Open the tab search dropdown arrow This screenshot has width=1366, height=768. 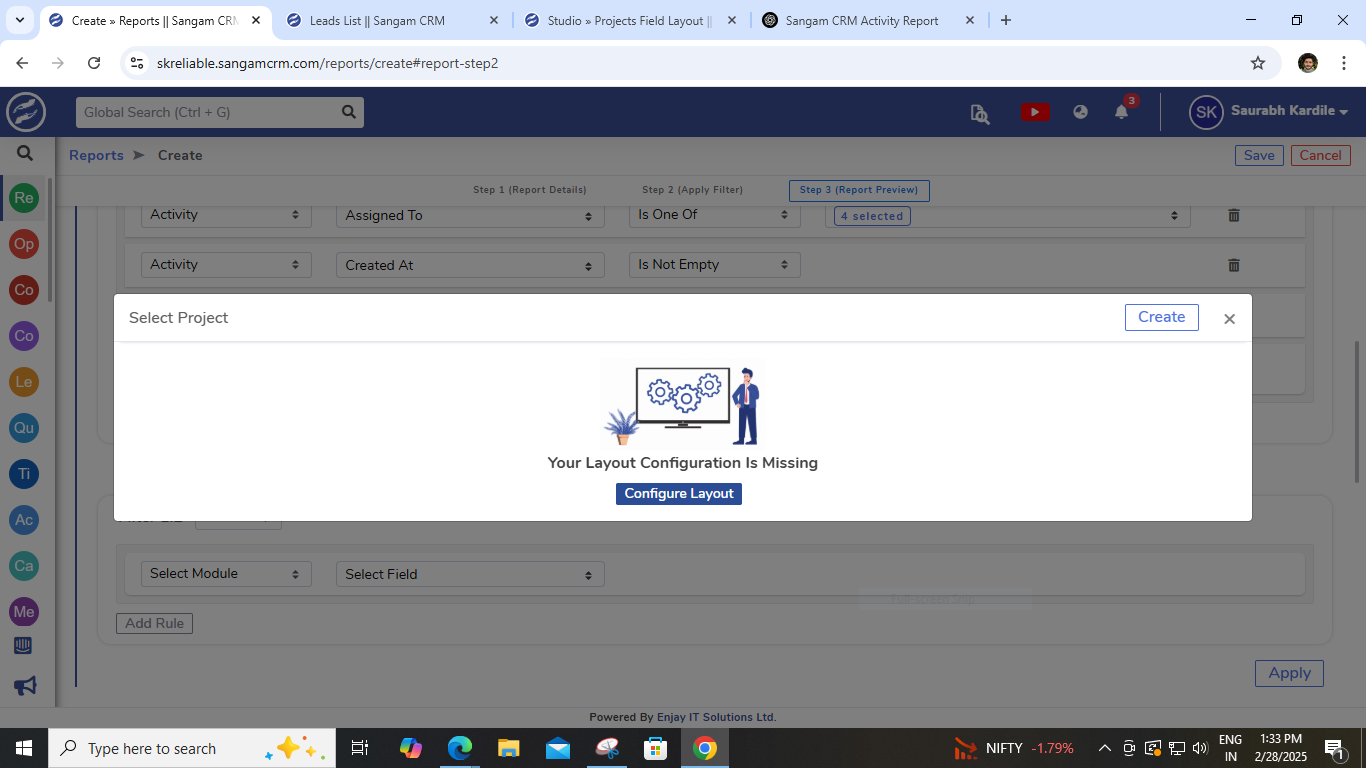[x=20, y=20]
